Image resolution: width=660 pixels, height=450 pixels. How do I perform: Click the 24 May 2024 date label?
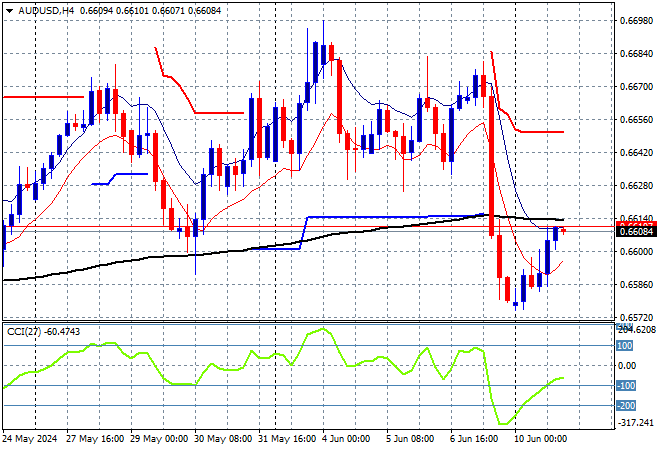pyautogui.click(x=29, y=439)
